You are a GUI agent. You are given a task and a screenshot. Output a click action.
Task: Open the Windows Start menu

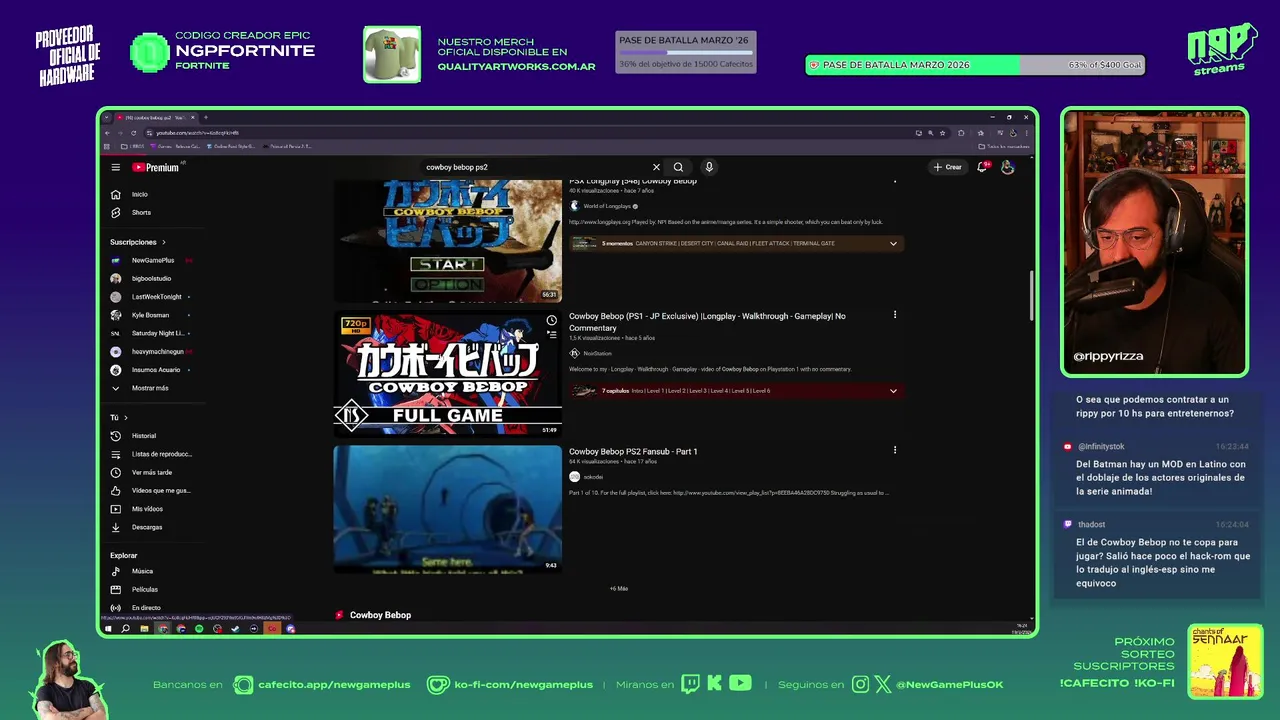(x=108, y=629)
